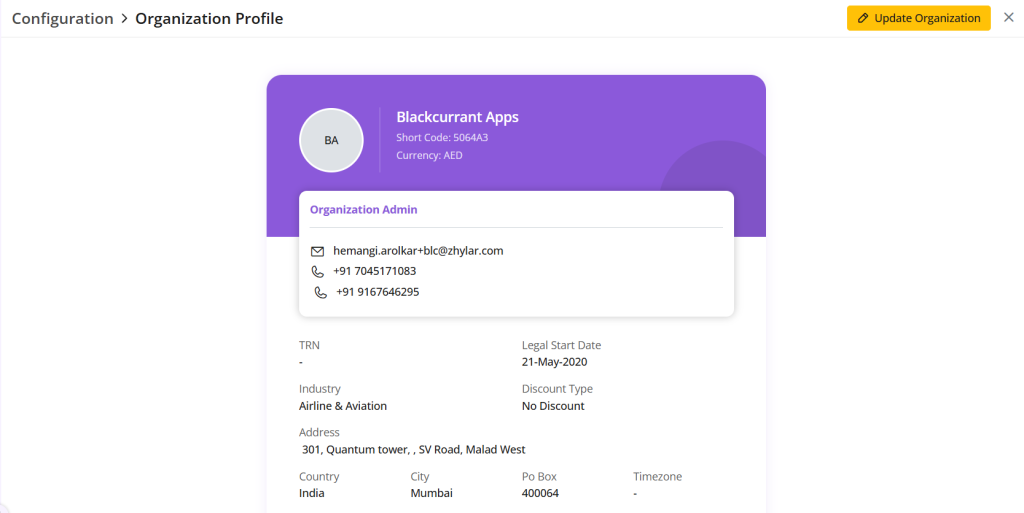The image size is (1024, 513).
Task: Click the Organization Admin heading
Action: [x=363, y=210]
